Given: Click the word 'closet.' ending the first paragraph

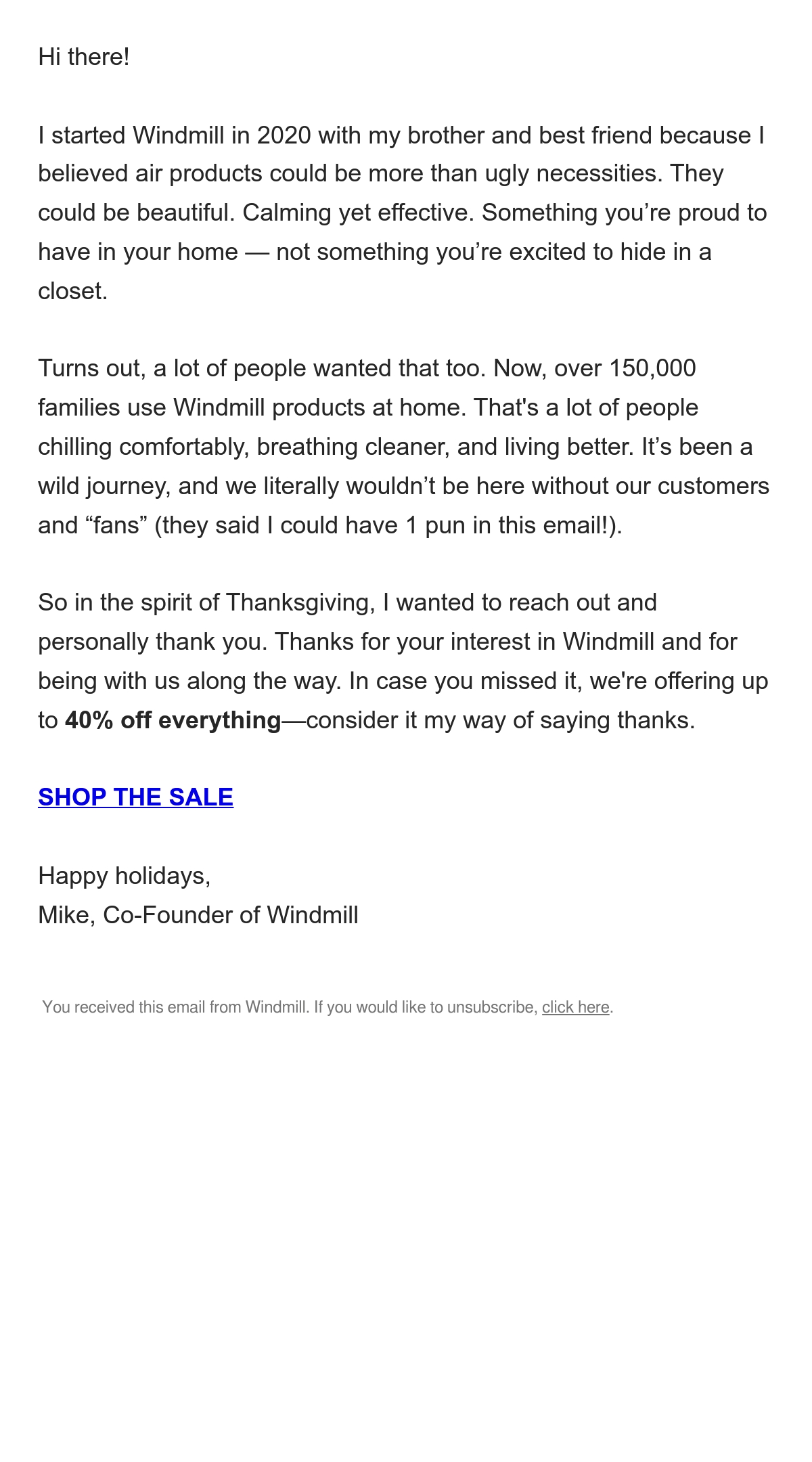Looking at the screenshot, I should click(x=73, y=291).
